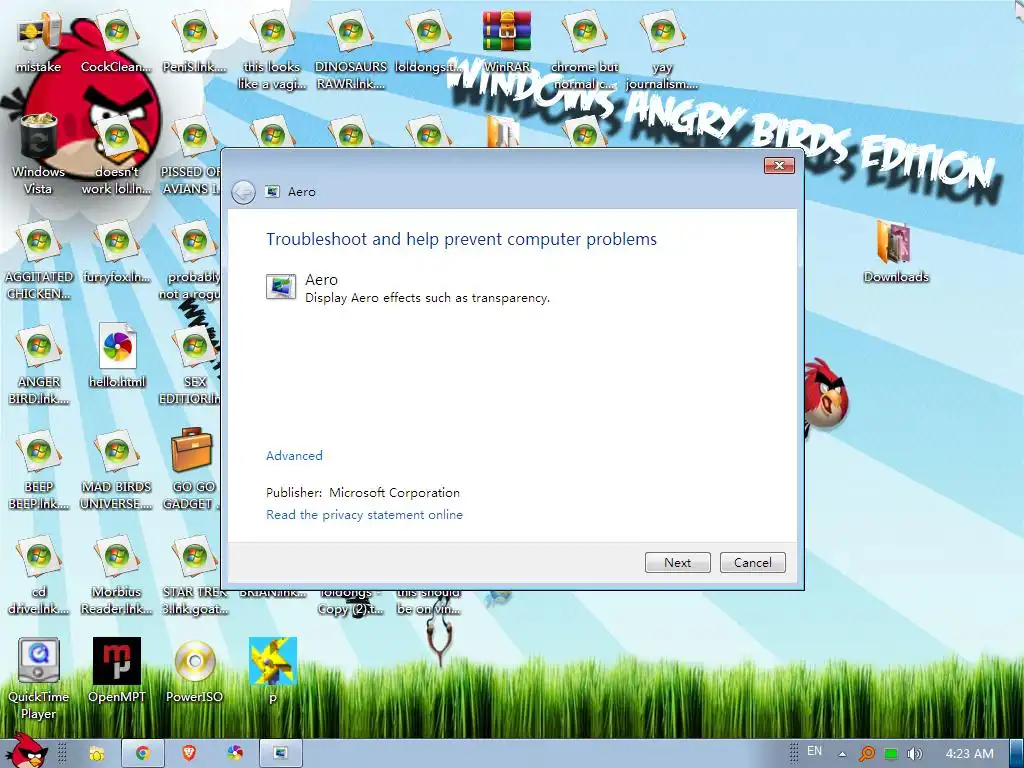
Task: Select the furryfox.lnk shortcut
Action: click(x=117, y=251)
